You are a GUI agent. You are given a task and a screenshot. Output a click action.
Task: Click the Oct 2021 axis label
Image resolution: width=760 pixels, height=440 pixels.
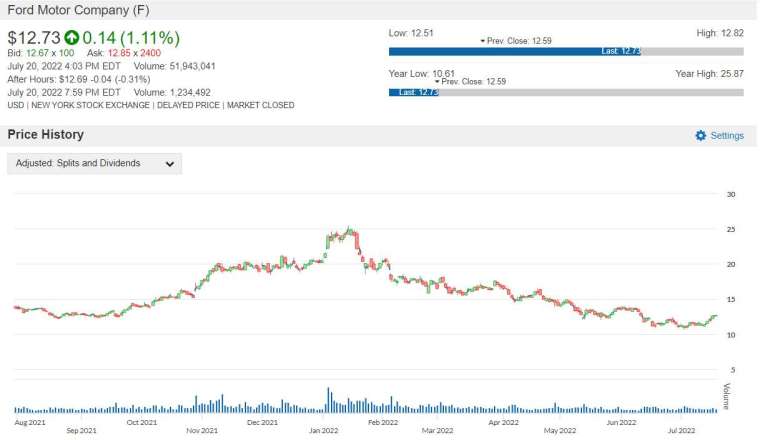tap(142, 422)
